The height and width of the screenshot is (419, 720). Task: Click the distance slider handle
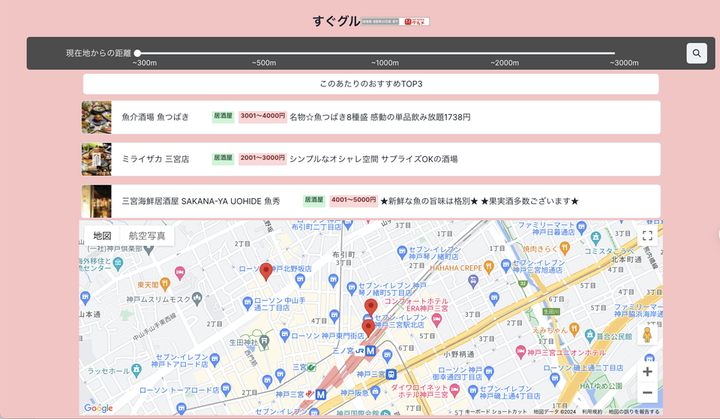click(137, 53)
